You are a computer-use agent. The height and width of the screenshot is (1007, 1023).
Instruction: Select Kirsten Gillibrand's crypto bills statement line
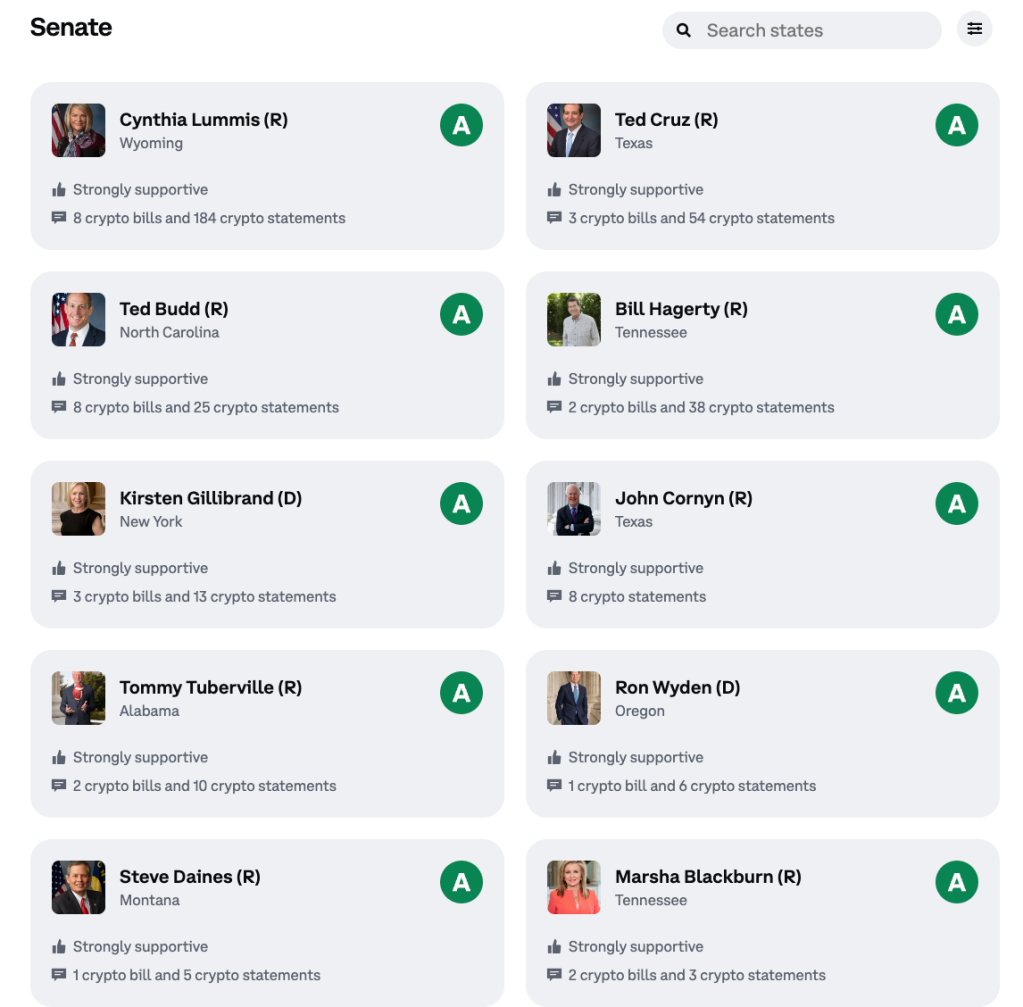[204, 596]
